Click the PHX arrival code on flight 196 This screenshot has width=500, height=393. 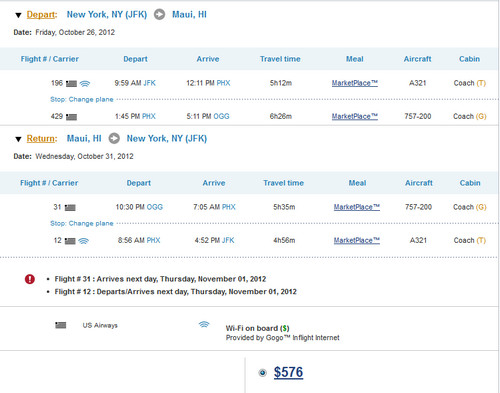223,83
